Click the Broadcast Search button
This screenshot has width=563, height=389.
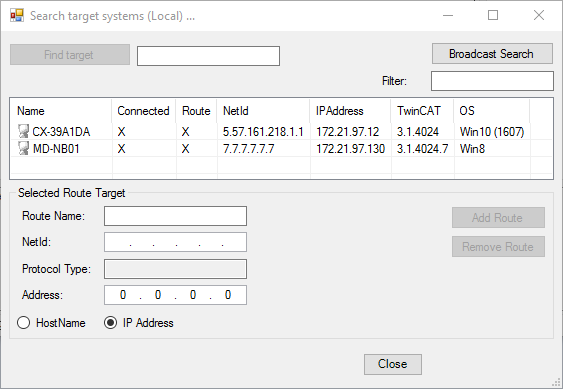(x=492, y=54)
